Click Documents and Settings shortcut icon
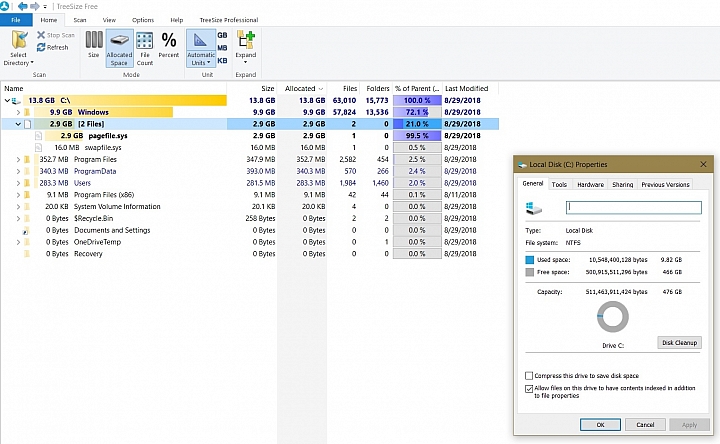This screenshot has height=444, width=720. [26, 230]
